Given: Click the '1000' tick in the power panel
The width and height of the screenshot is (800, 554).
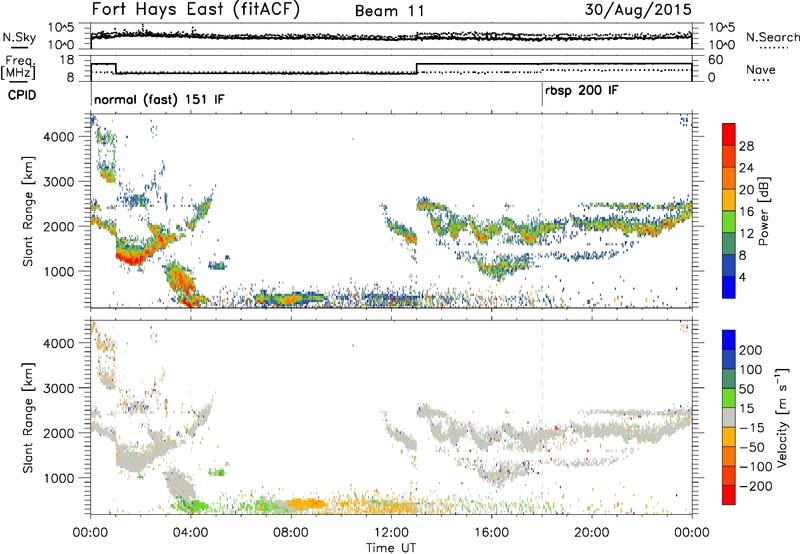Looking at the screenshot, I should [x=59, y=271].
